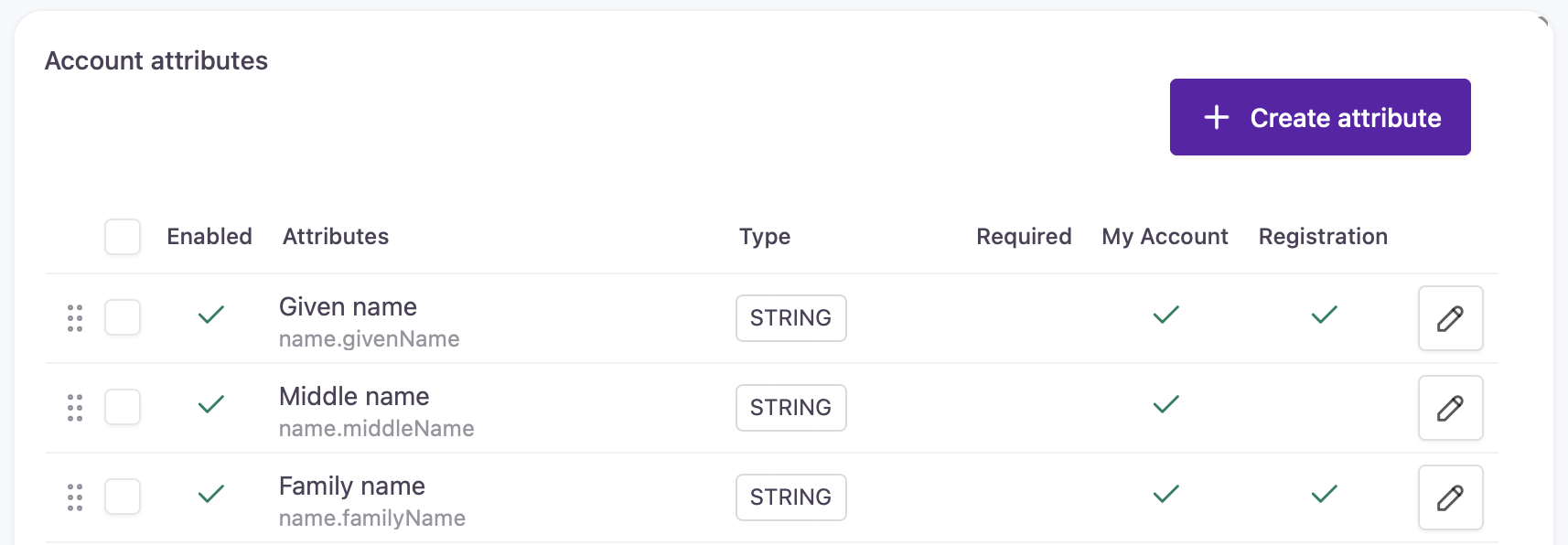Edit the Middle name attribute
The width and height of the screenshot is (1568, 545).
click(1450, 408)
